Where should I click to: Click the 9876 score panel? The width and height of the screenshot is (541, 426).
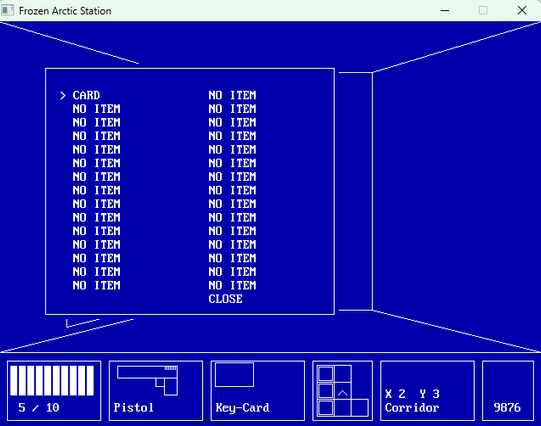[x=508, y=390]
